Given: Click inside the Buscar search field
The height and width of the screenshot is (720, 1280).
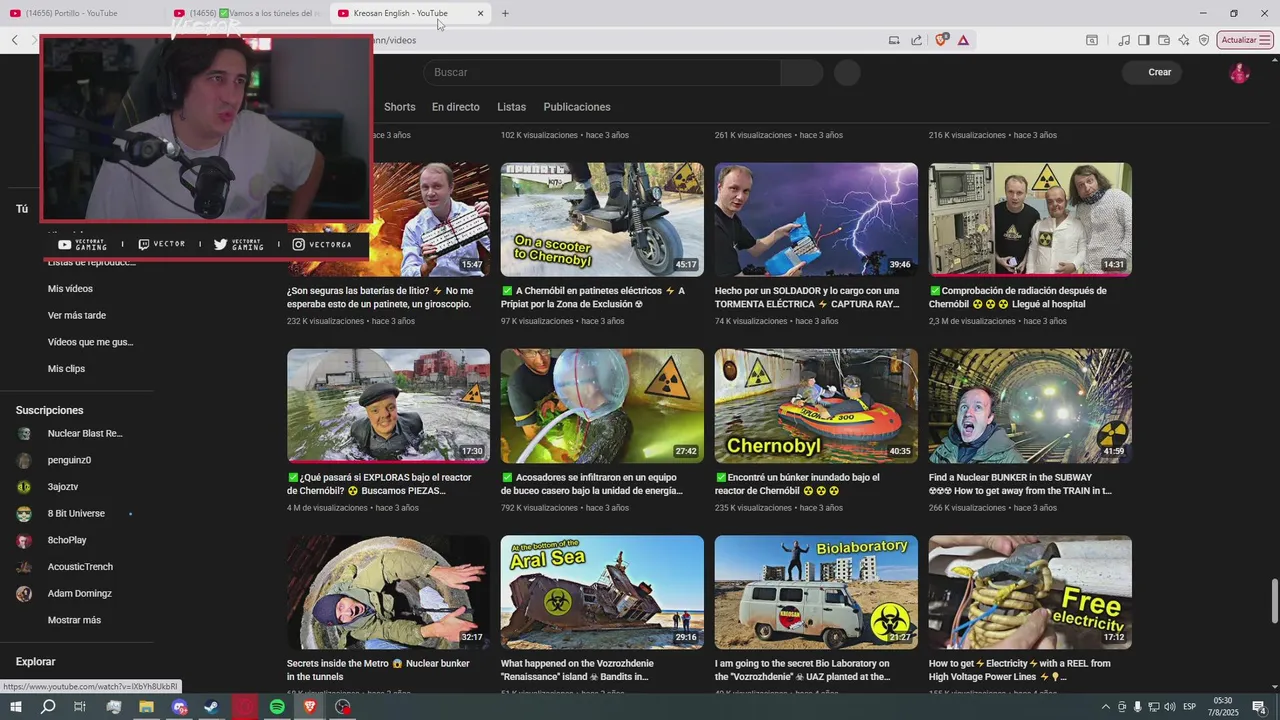Looking at the screenshot, I should pos(601,72).
